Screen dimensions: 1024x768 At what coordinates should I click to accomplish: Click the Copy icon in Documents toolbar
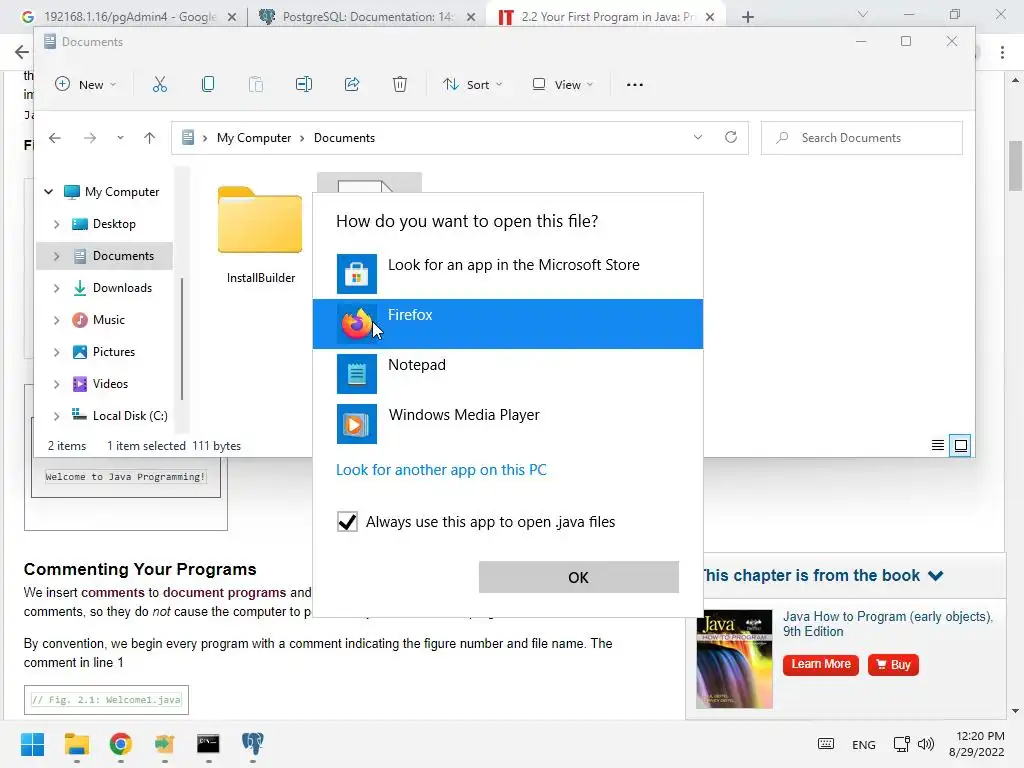(208, 84)
